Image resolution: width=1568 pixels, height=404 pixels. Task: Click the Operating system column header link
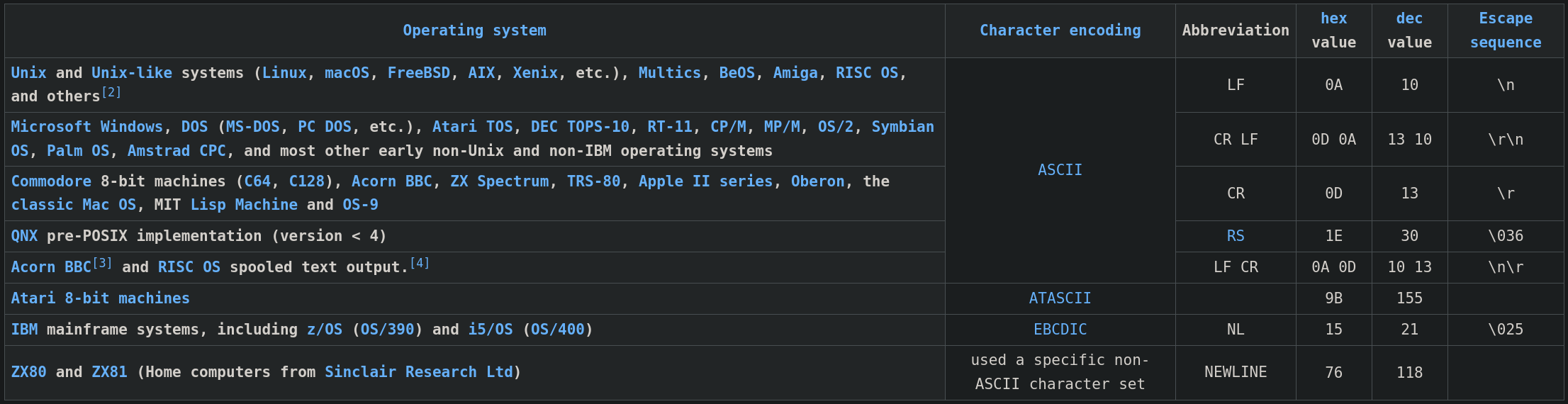point(474,30)
